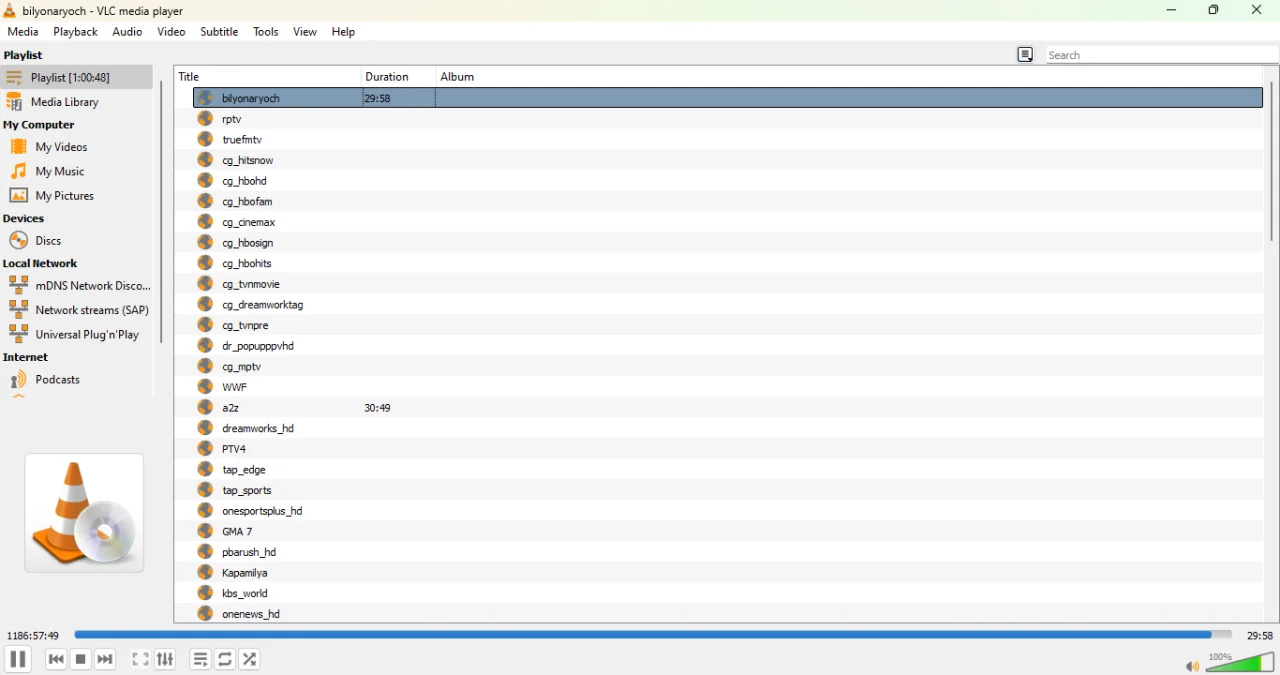This screenshot has width=1280, height=675.
Task: Click the VLC cone album art
Action: point(85,513)
